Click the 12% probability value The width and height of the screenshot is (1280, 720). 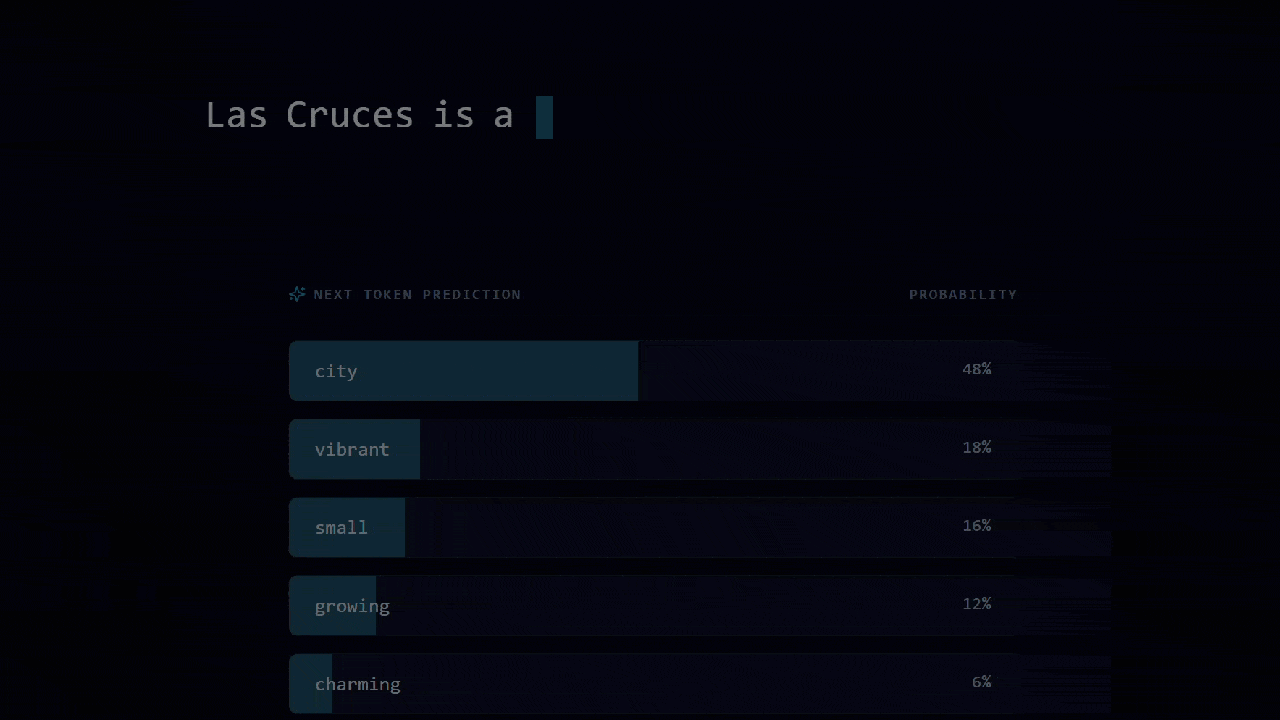(x=976, y=603)
